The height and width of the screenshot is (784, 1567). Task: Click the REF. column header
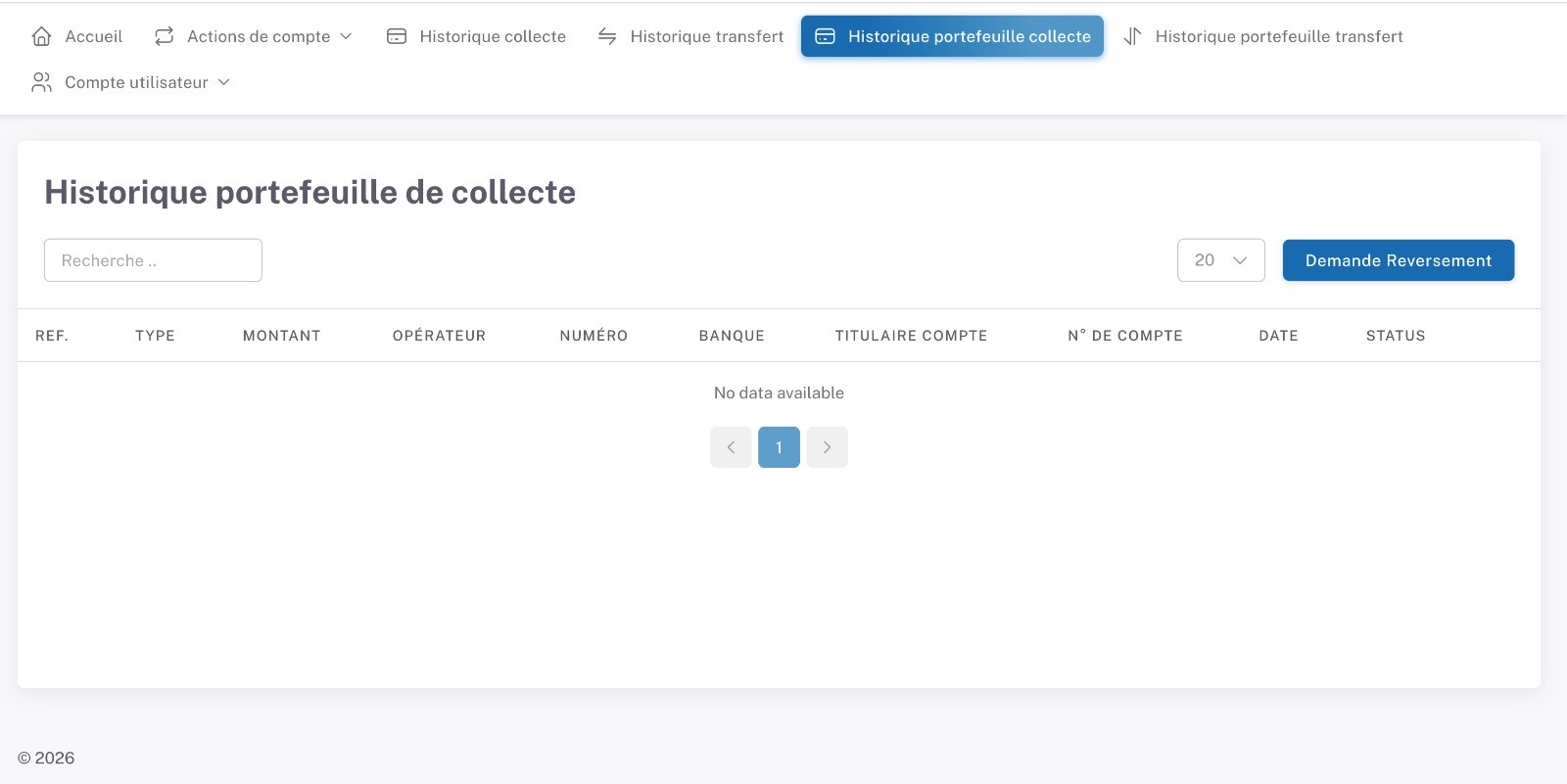[x=52, y=336]
